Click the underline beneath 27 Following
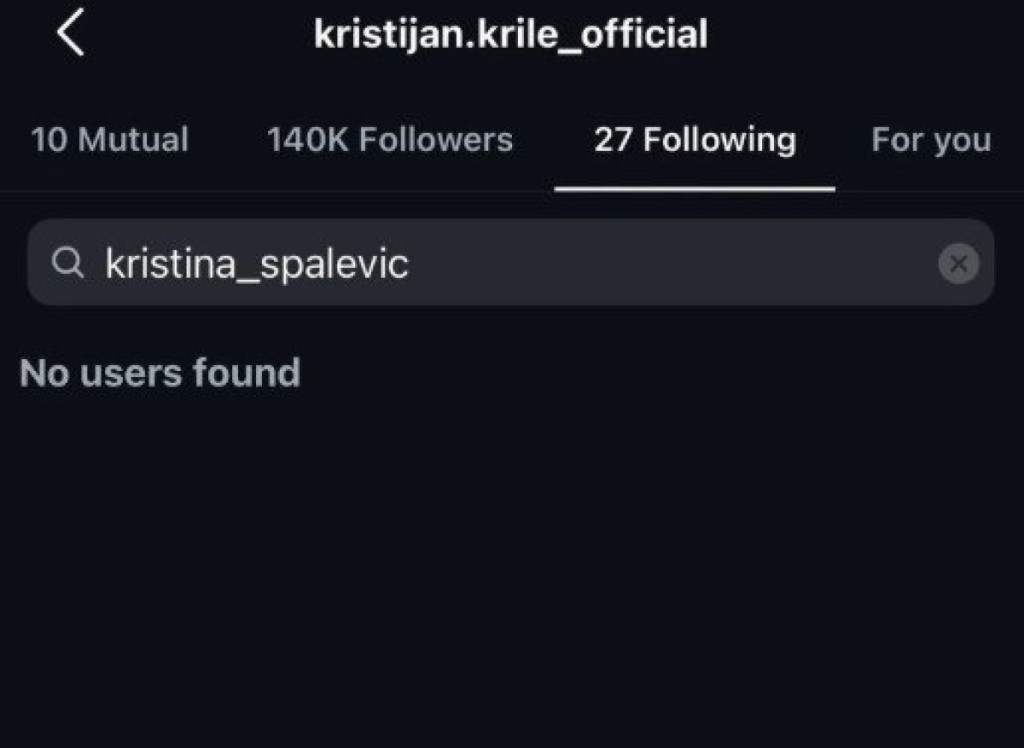This screenshot has width=1024, height=748. [695, 188]
